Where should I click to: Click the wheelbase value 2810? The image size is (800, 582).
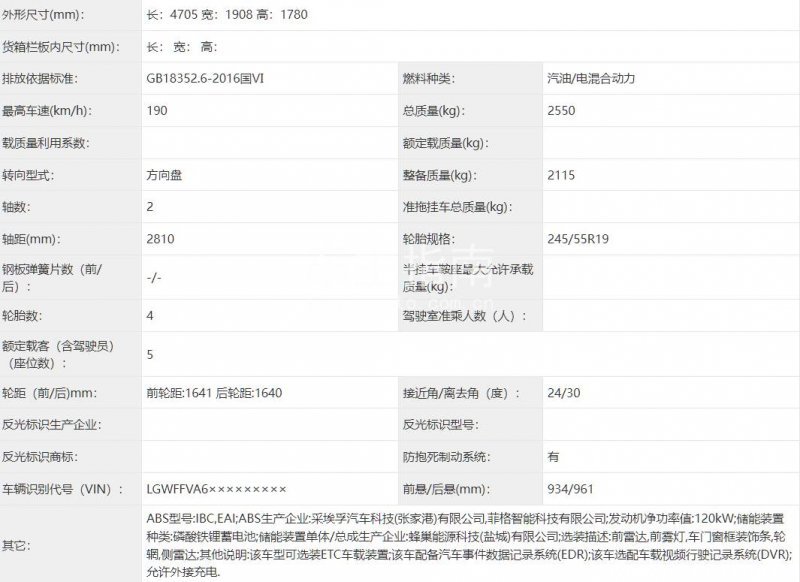161,239
